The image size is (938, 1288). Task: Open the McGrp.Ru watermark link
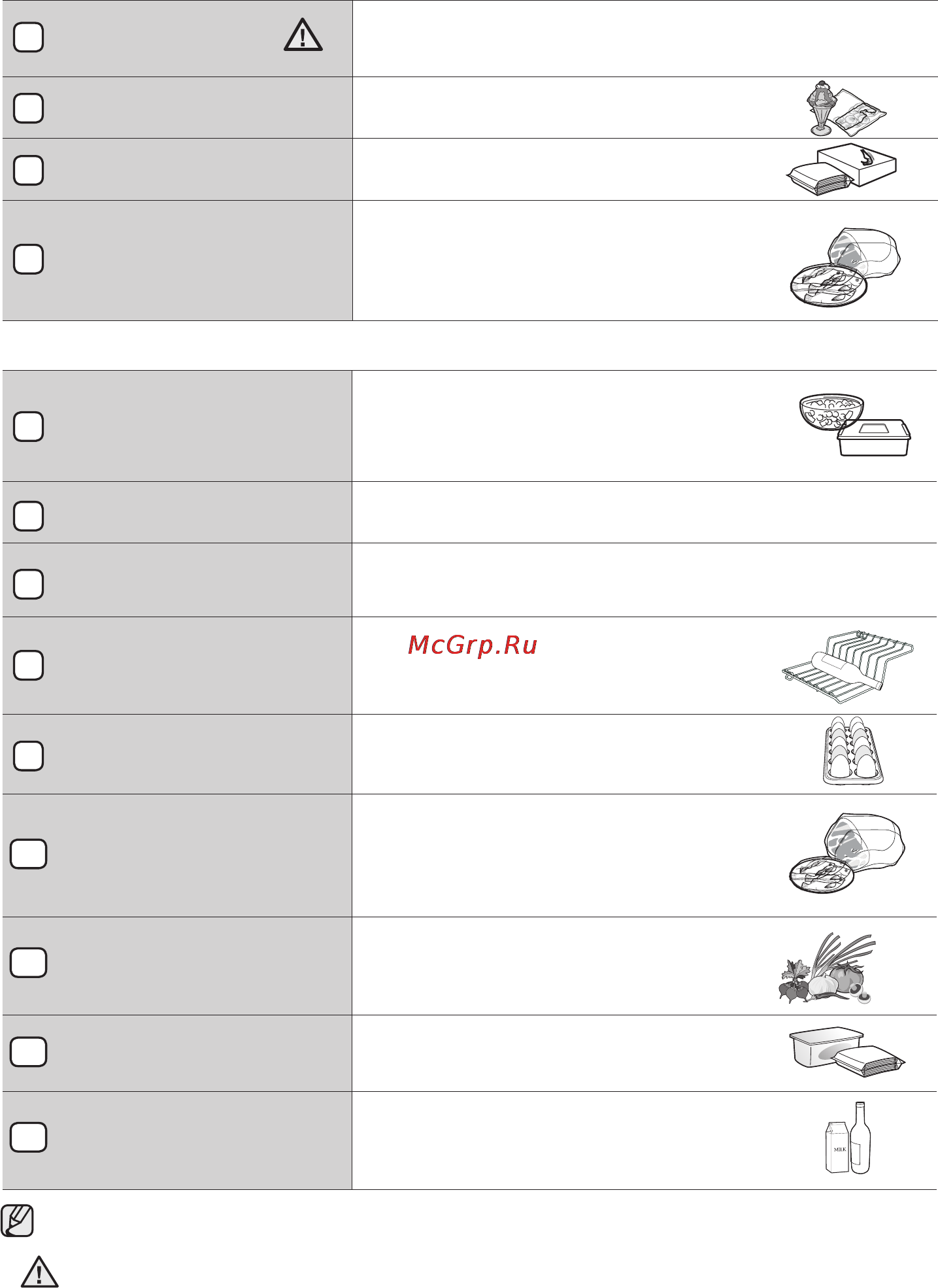(473, 645)
